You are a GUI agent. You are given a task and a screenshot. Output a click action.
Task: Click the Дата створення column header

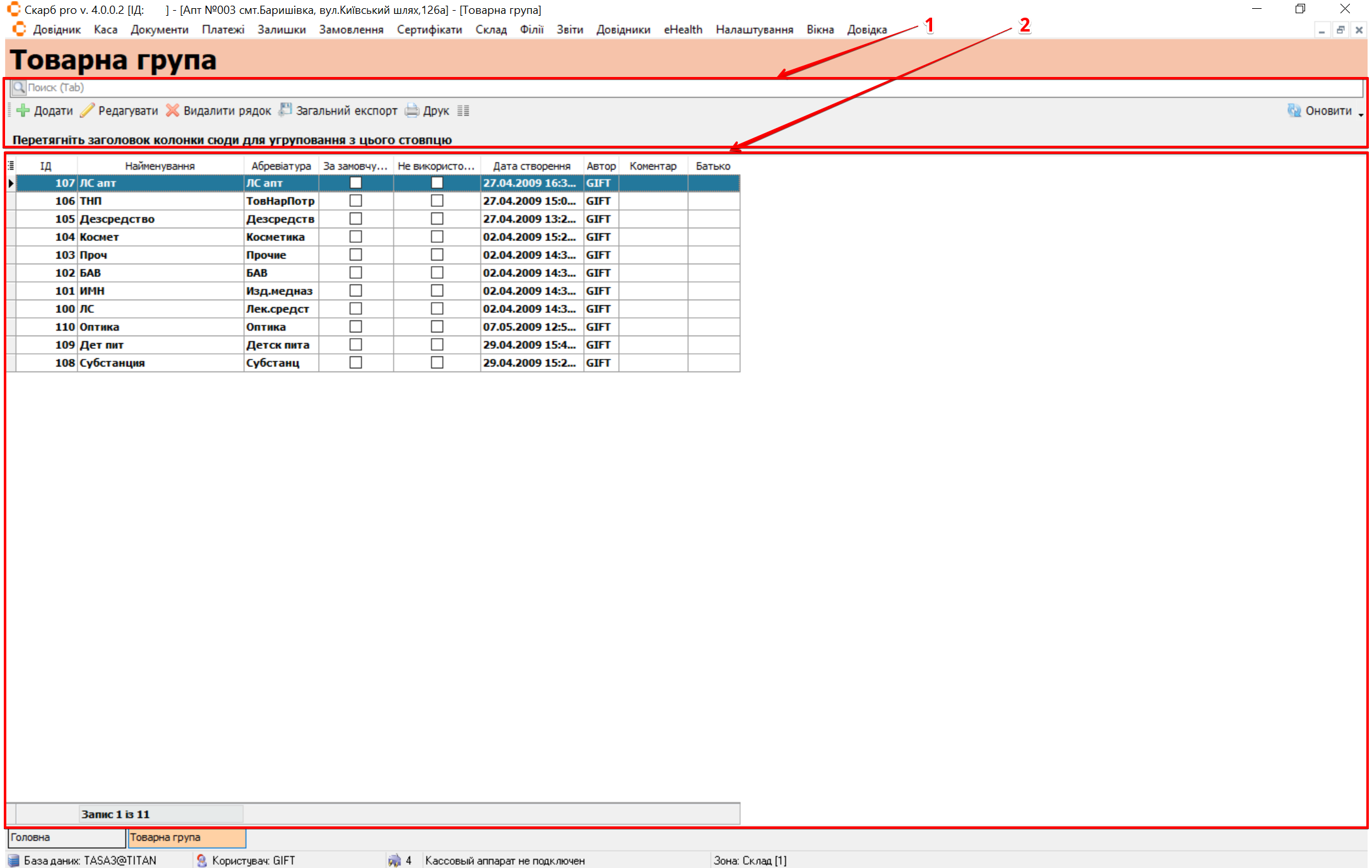[531, 166]
